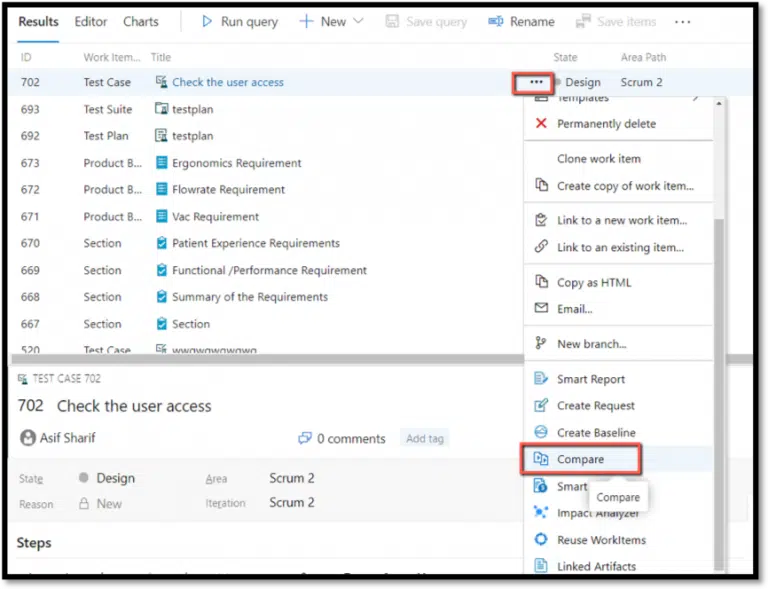The image size is (768, 589).
Task: Click the Copy as HTML icon
Action: 541,282
